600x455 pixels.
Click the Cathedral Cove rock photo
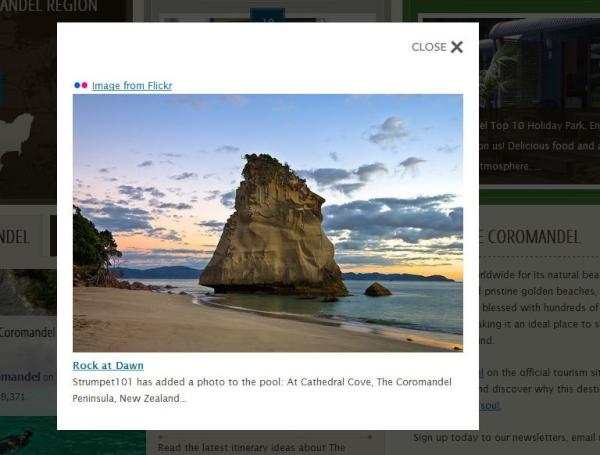(x=268, y=223)
